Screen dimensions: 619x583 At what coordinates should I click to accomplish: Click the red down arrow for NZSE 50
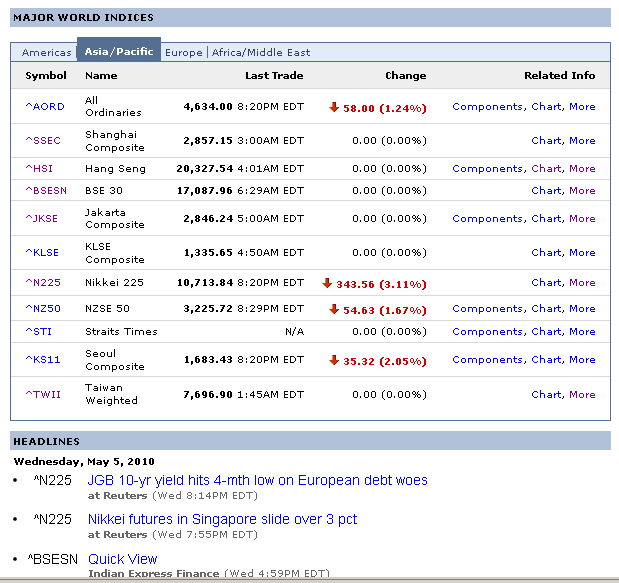pos(334,309)
